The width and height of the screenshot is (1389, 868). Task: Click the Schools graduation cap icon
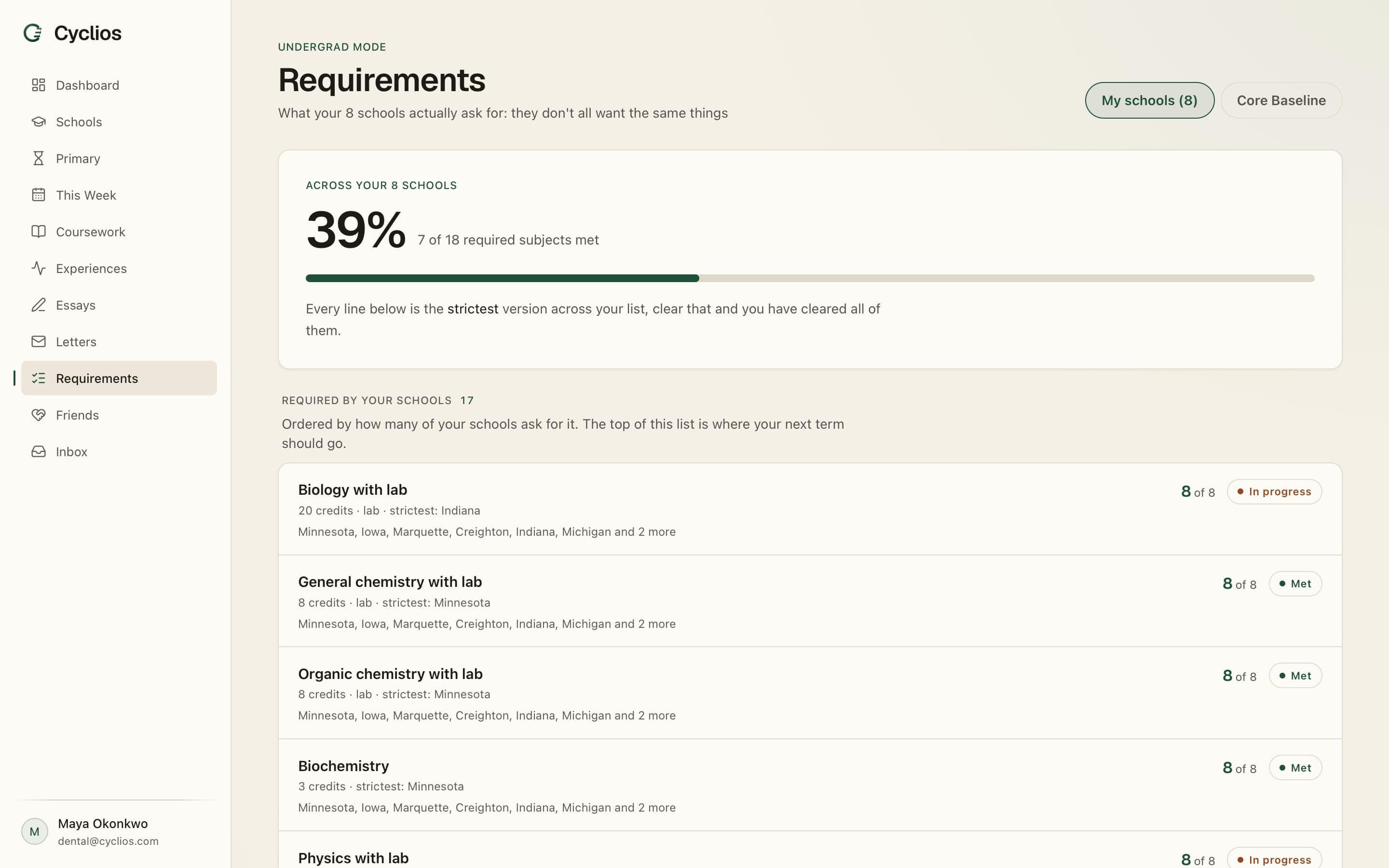click(39, 122)
